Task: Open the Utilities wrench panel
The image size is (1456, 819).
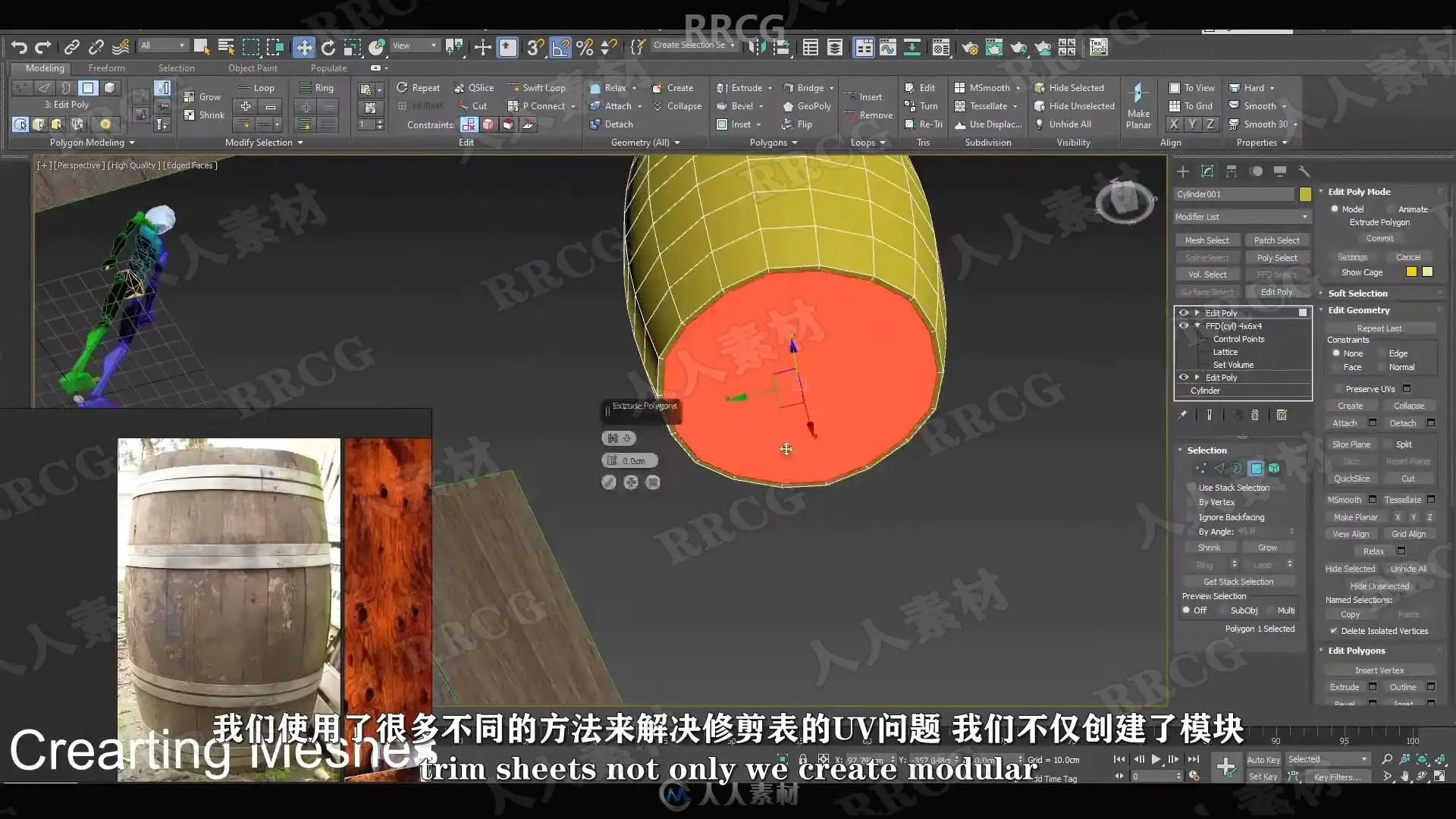Action: (x=1304, y=171)
